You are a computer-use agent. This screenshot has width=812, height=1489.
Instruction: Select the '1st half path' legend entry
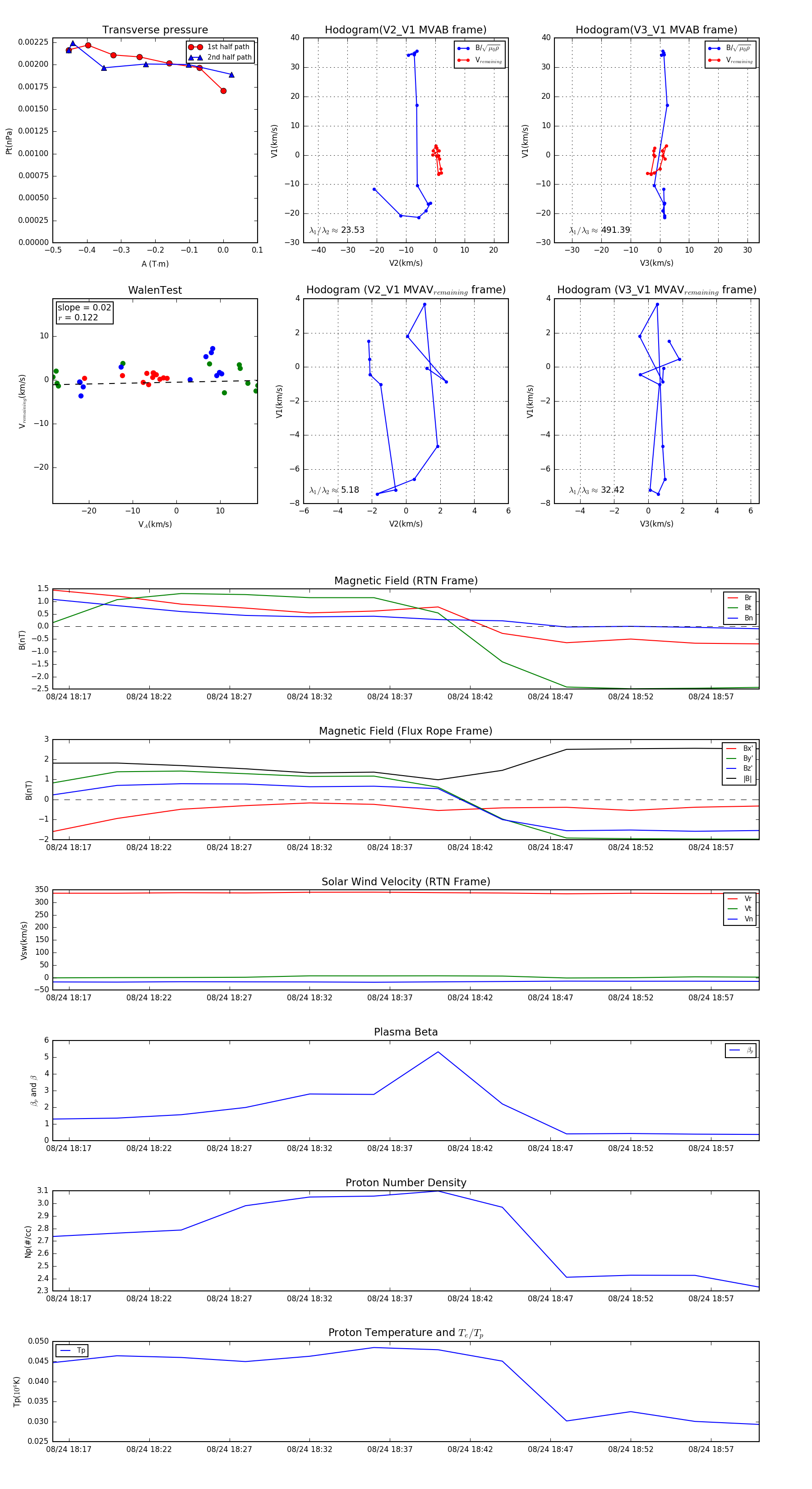pyautogui.click(x=220, y=47)
